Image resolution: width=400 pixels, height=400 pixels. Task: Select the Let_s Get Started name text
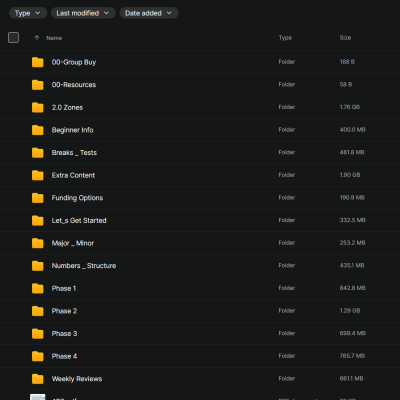tap(79, 220)
